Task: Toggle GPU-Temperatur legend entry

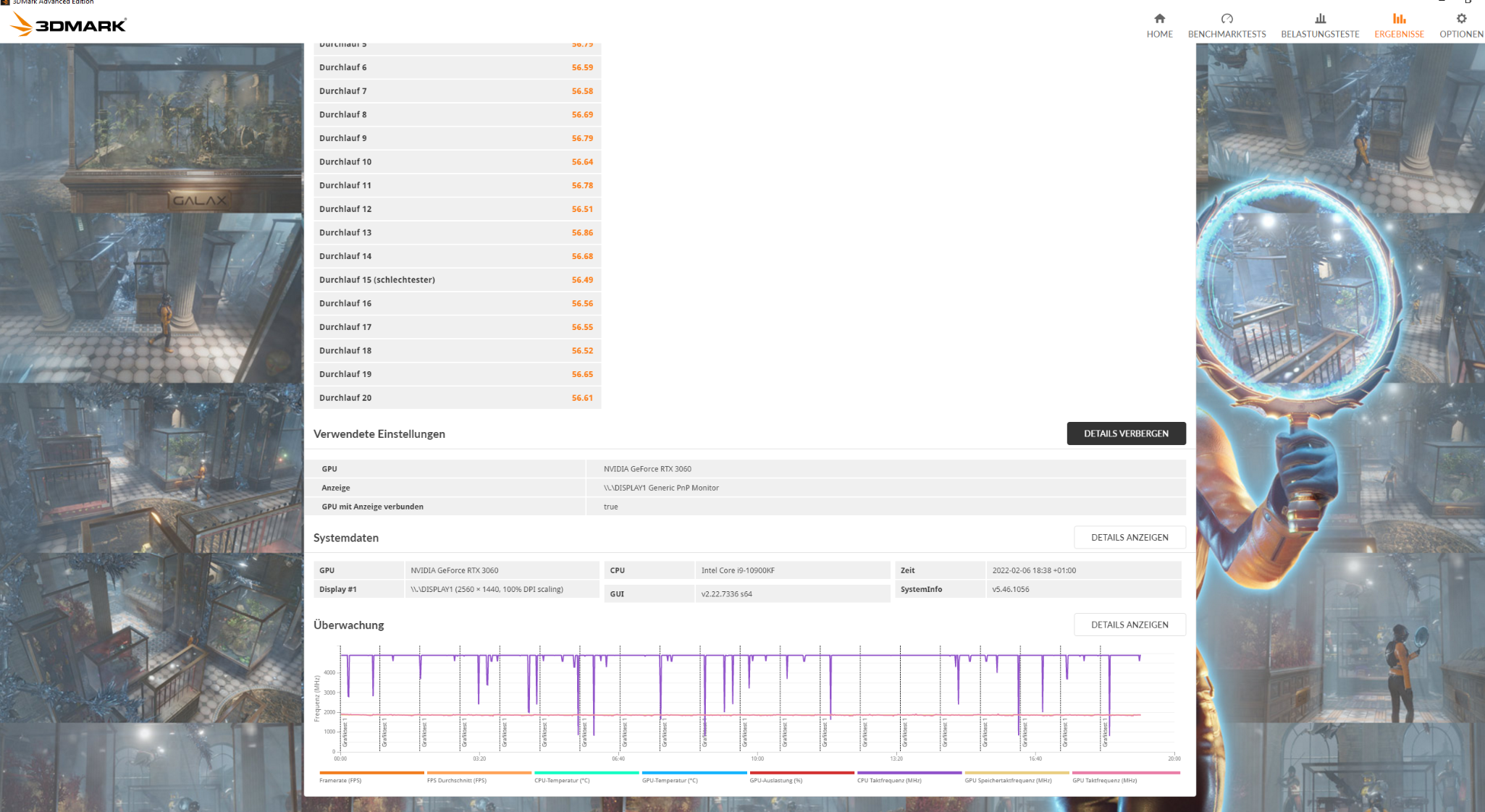Action: 670,780
